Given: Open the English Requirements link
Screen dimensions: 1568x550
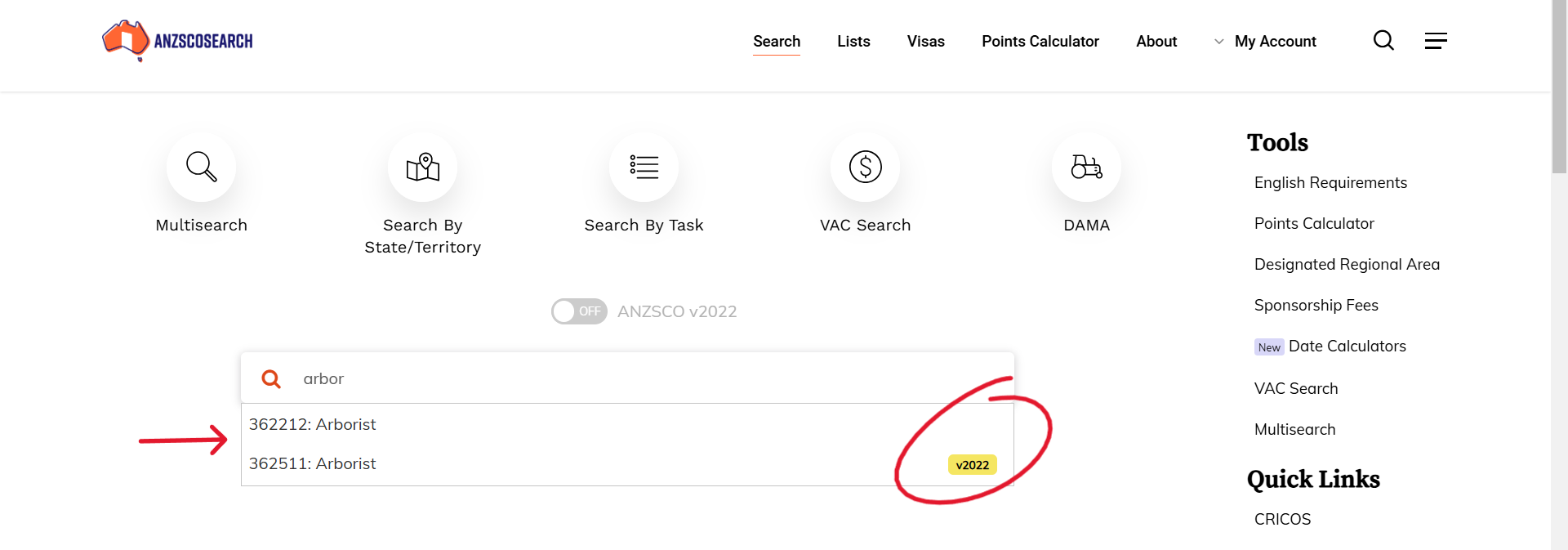Looking at the screenshot, I should (x=1330, y=183).
